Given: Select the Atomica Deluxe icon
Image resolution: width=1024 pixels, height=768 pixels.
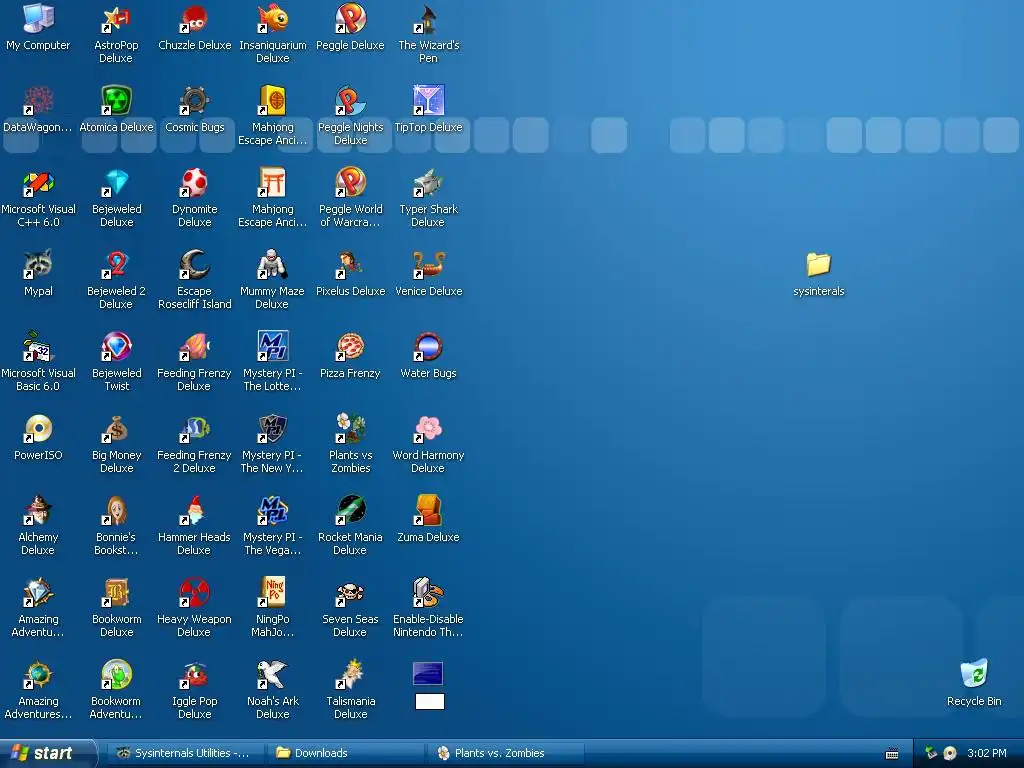Looking at the screenshot, I should pos(116,101).
